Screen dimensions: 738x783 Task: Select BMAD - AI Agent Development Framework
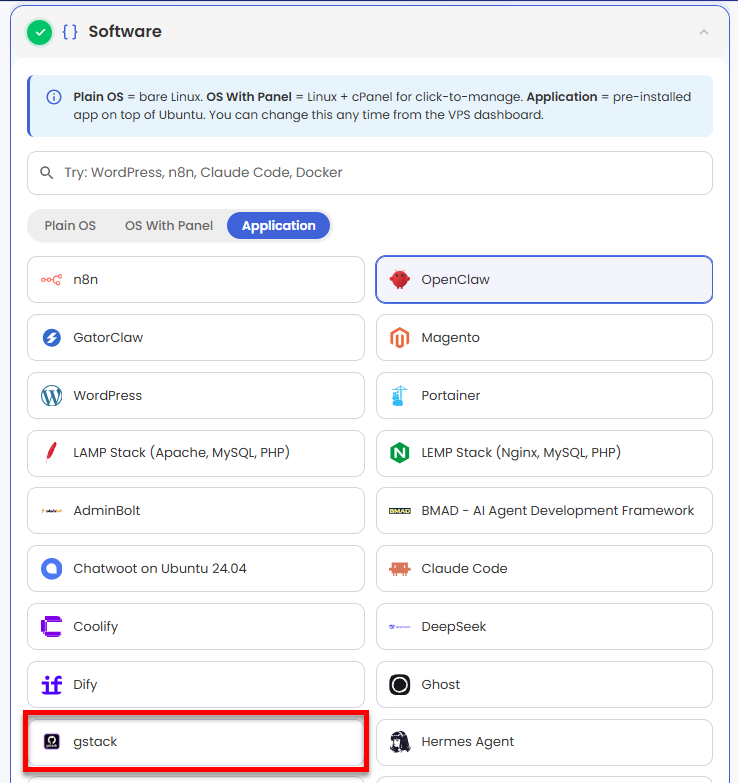[x=544, y=510]
